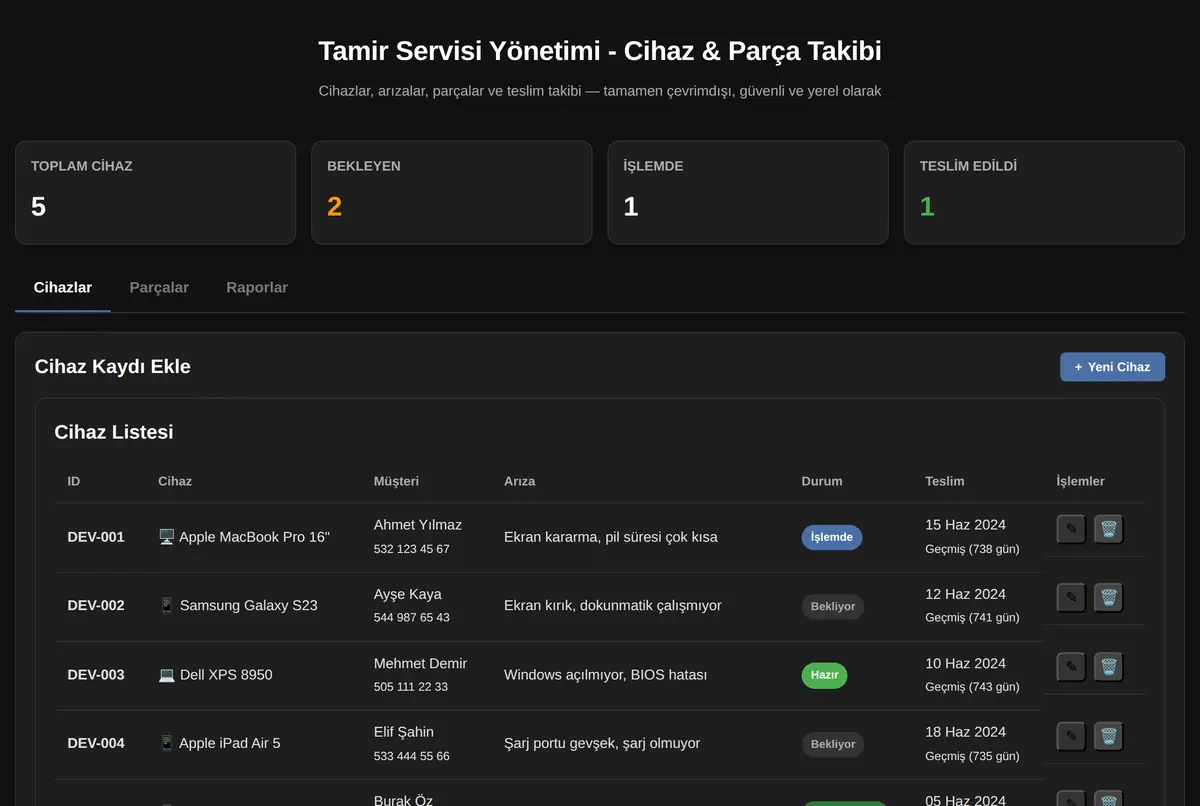Click delivery date 18 Haz 2024
1200x806 pixels.
pyautogui.click(x=965, y=732)
